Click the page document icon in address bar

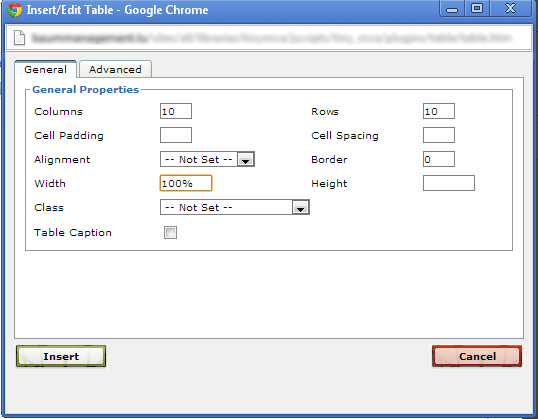[x=20, y=38]
